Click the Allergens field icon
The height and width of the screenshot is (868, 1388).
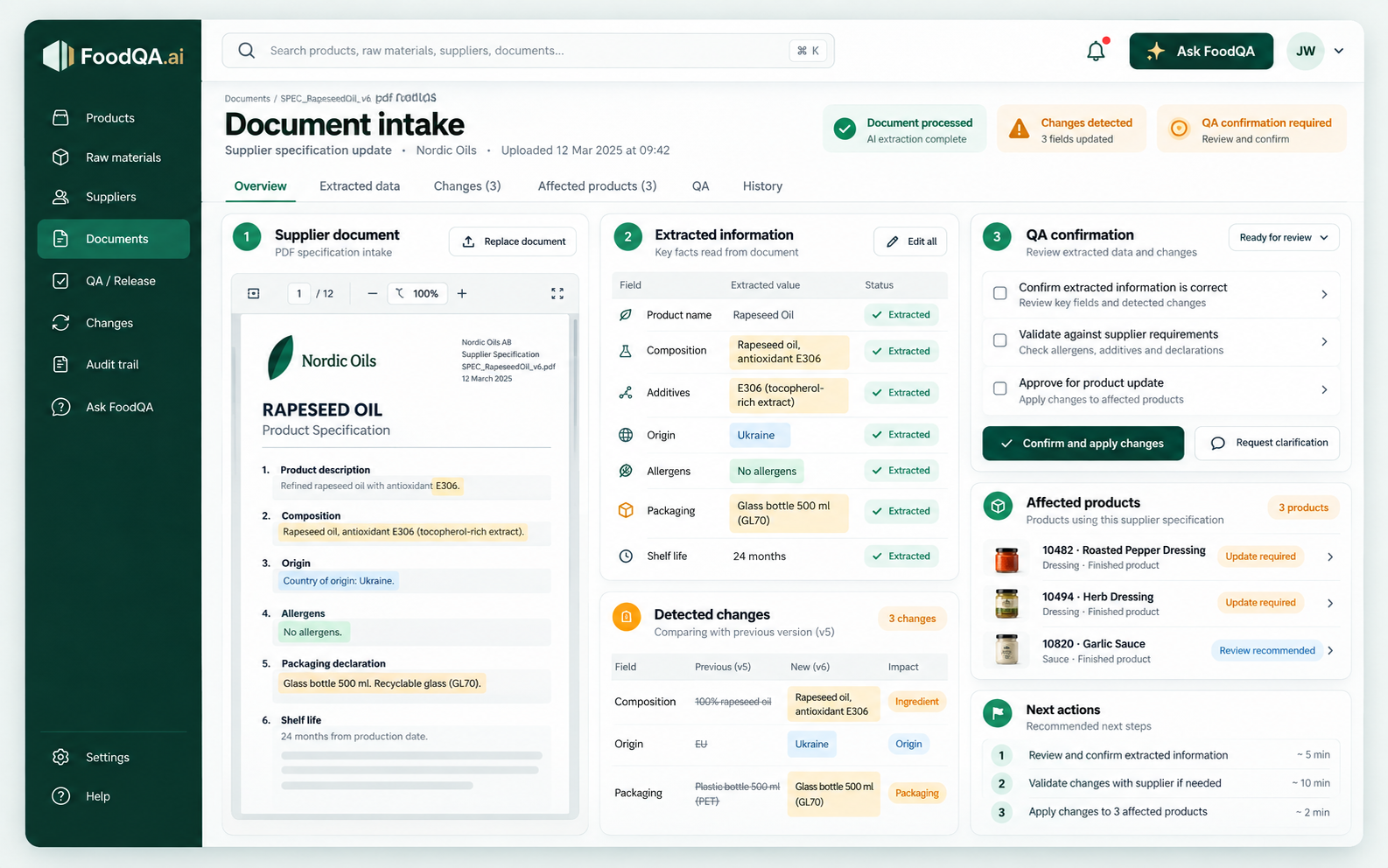[626, 471]
